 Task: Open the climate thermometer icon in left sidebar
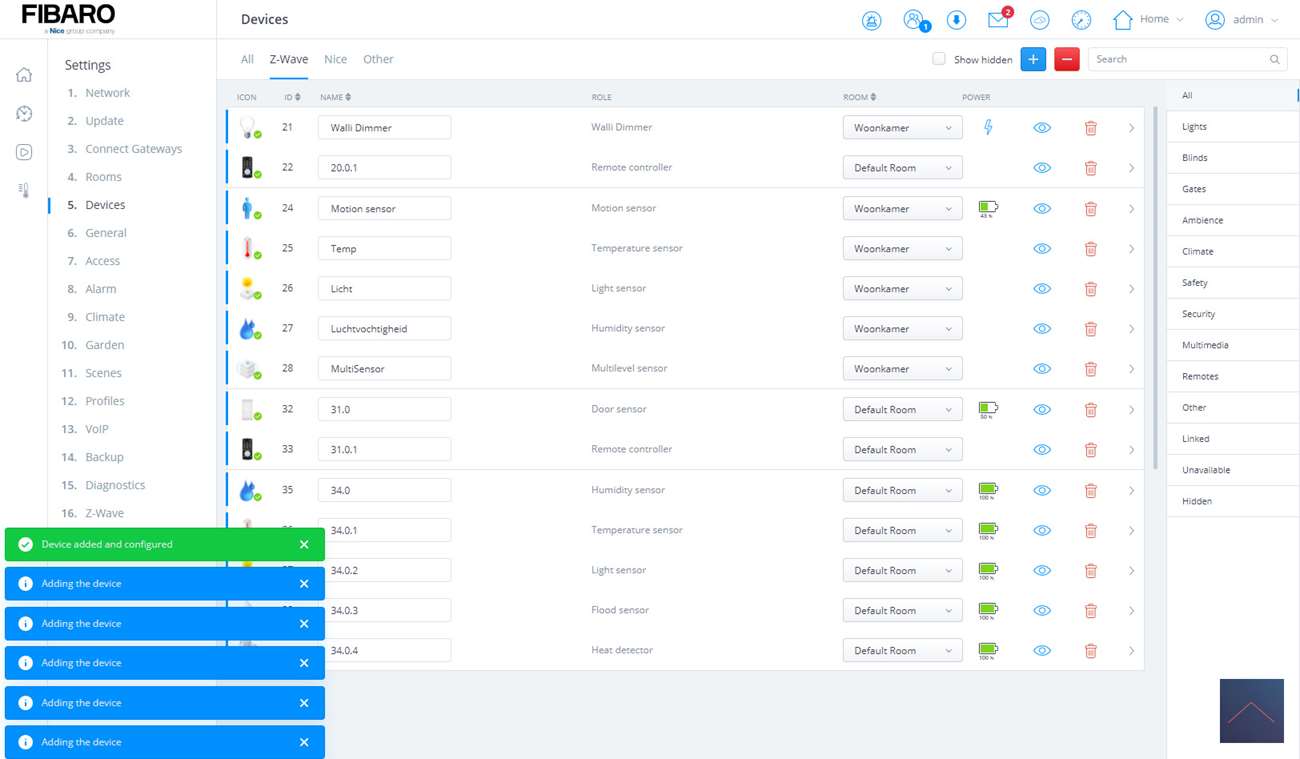coord(24,190)
